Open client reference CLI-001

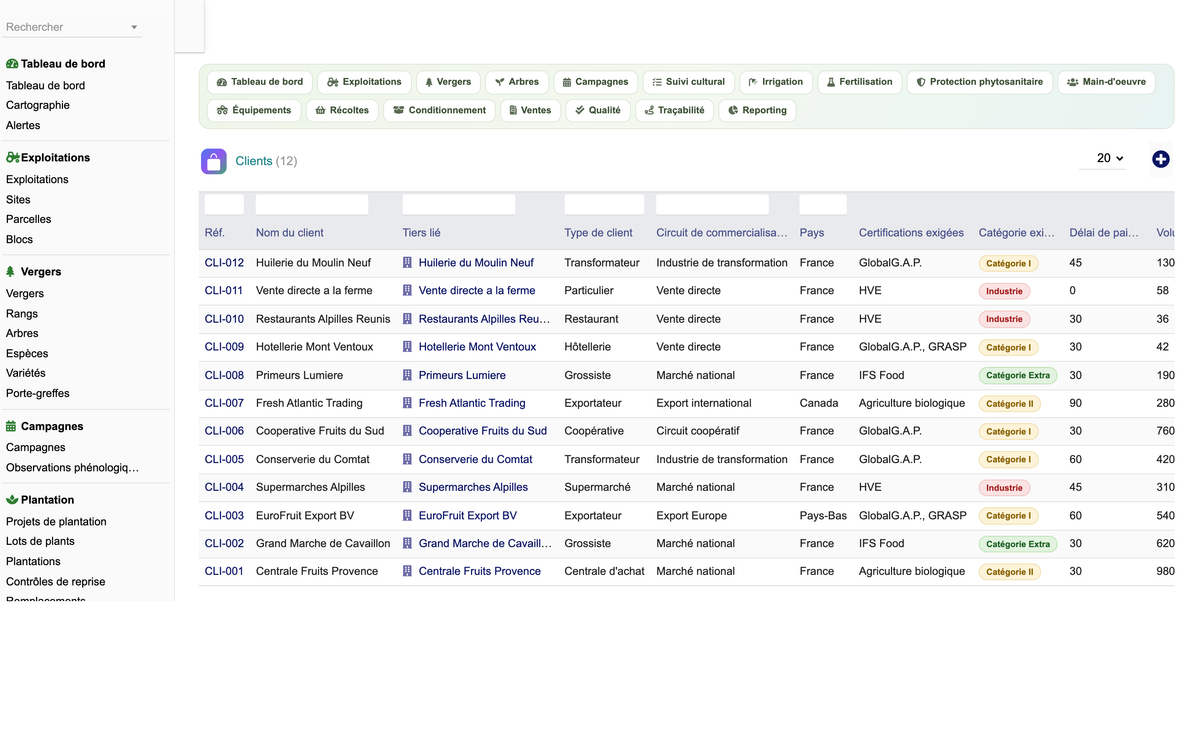[224, 572]
